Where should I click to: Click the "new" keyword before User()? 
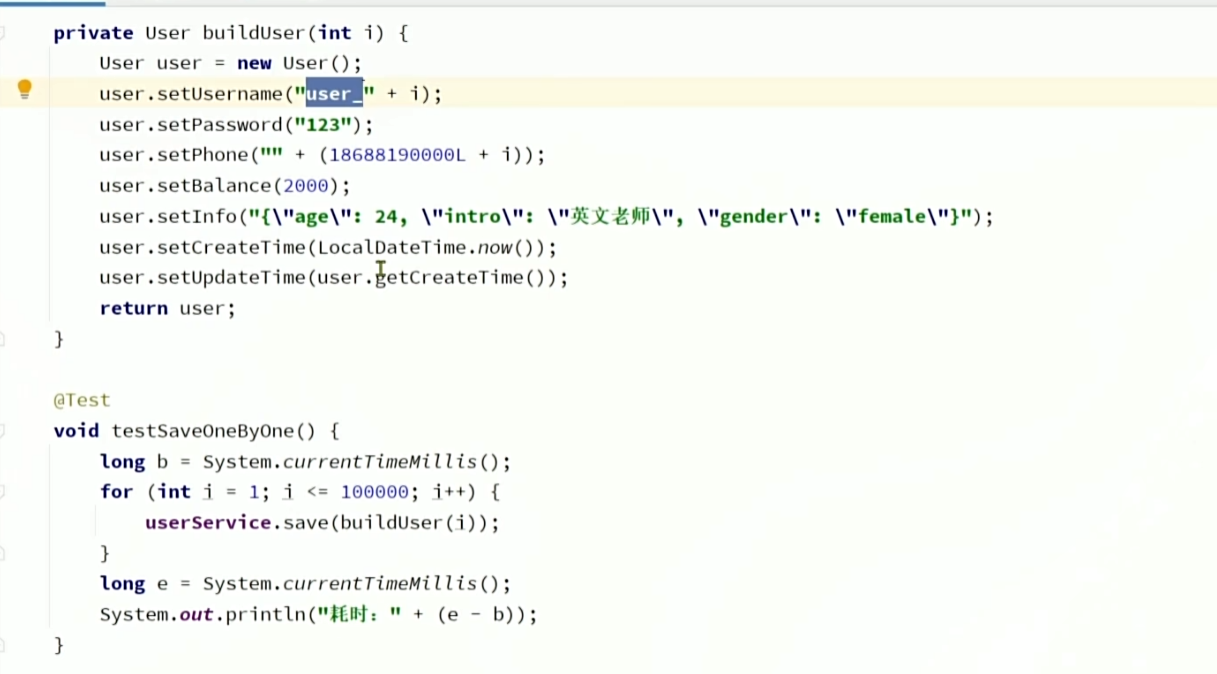click(x=254, y=63)
